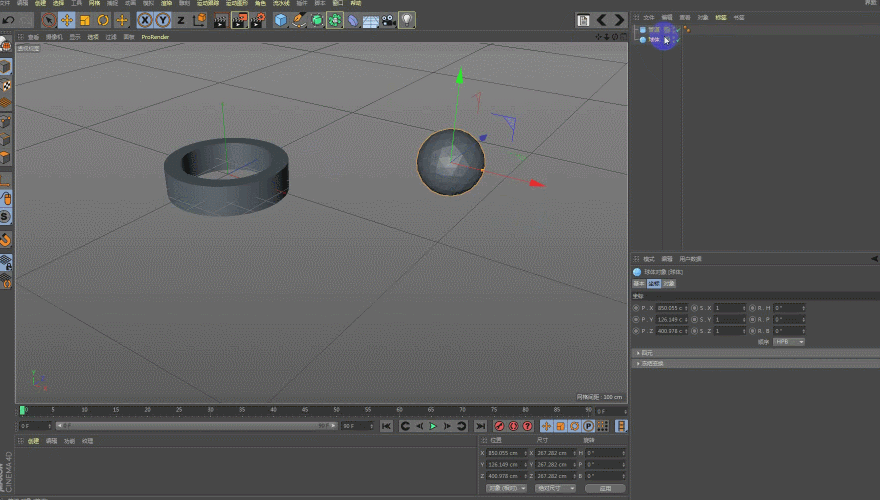Click the light bulb icon in toolbar
The image size is (880, 500).
(x=407, y=20)
